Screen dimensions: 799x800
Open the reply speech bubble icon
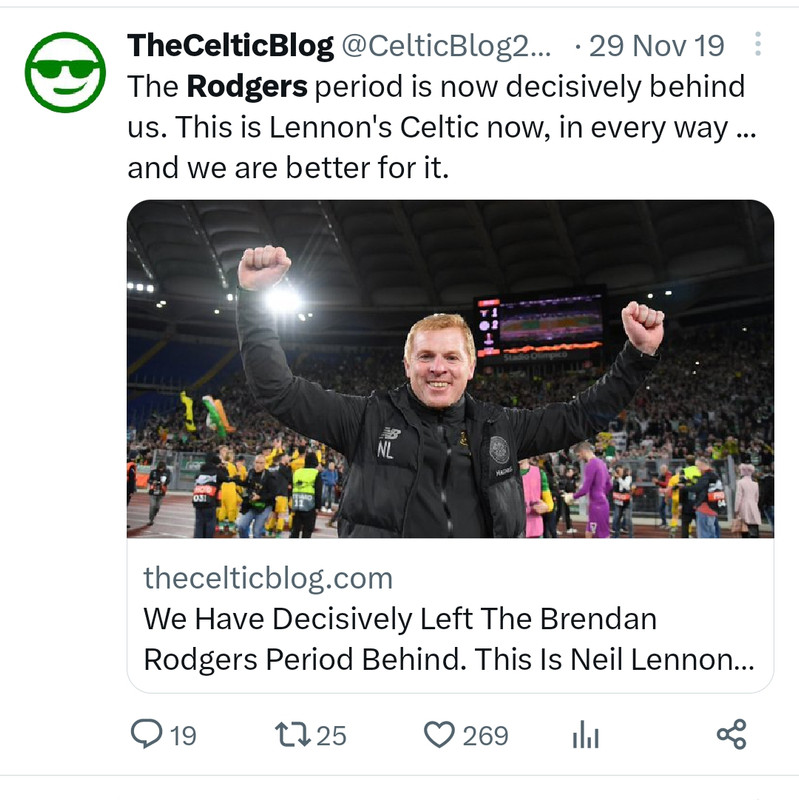coord(146,734)
